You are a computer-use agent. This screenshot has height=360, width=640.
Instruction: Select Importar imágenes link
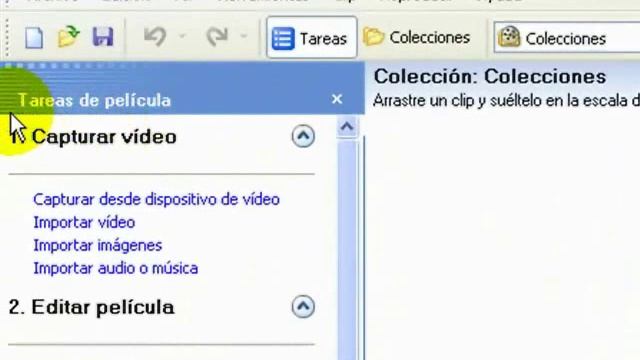click(x=98, y=245)
